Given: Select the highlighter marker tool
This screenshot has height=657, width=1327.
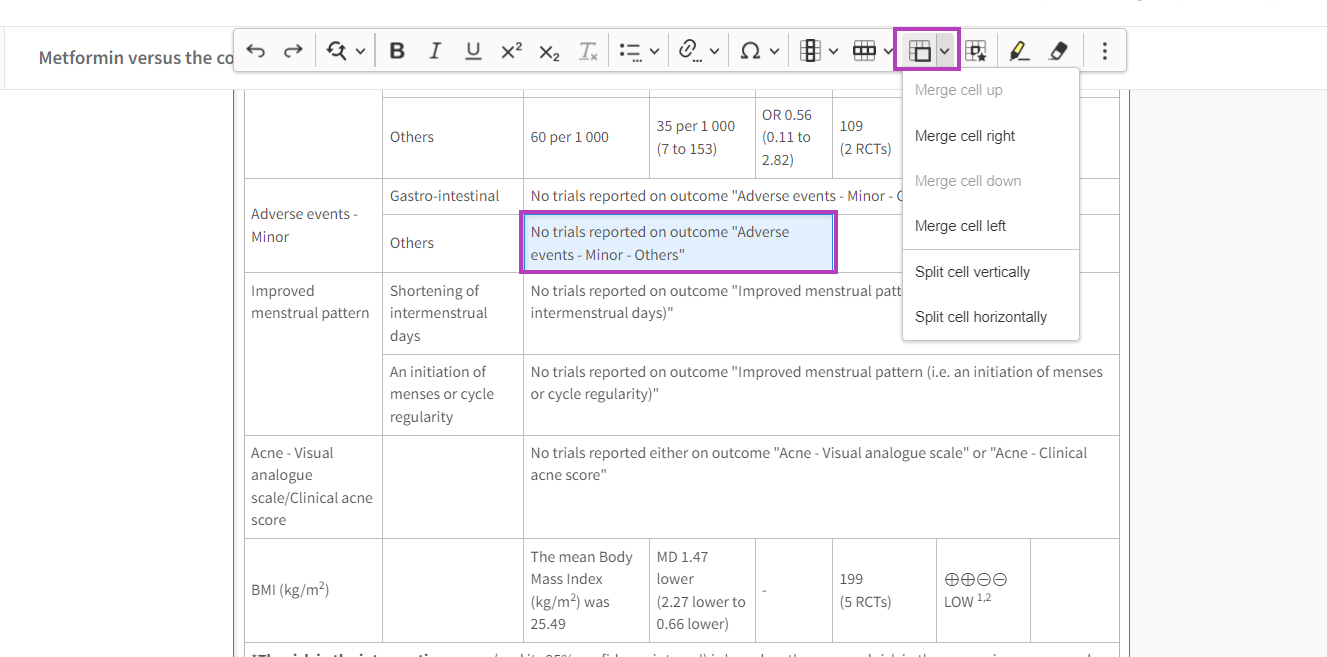Looking at the screenshot, I should point(1019,51).
